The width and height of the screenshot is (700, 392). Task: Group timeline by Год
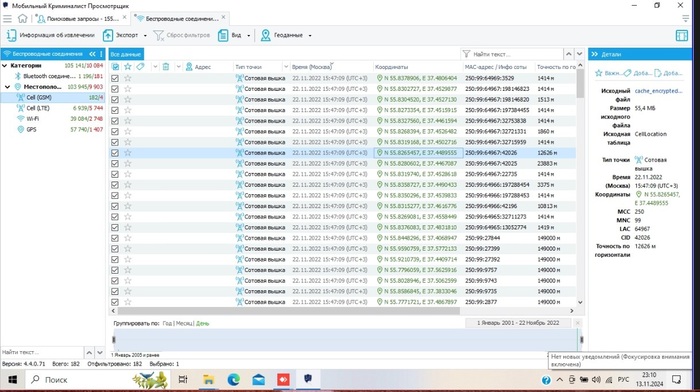(167, 323)
